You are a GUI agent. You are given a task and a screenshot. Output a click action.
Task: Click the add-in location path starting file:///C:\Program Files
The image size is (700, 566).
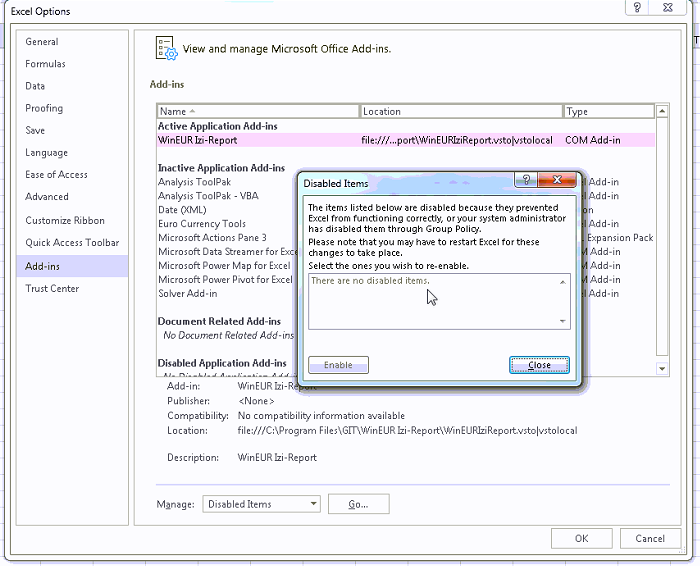click(407, 431)
